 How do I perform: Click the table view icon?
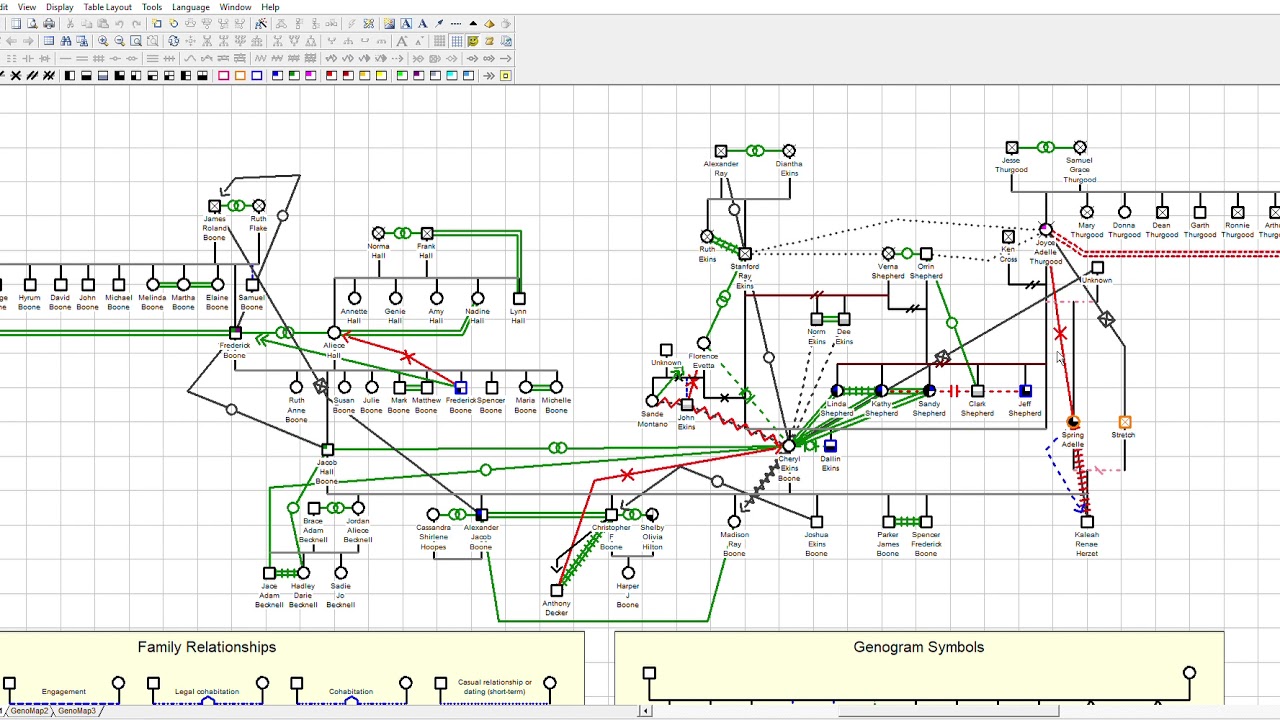pos(49,41)
